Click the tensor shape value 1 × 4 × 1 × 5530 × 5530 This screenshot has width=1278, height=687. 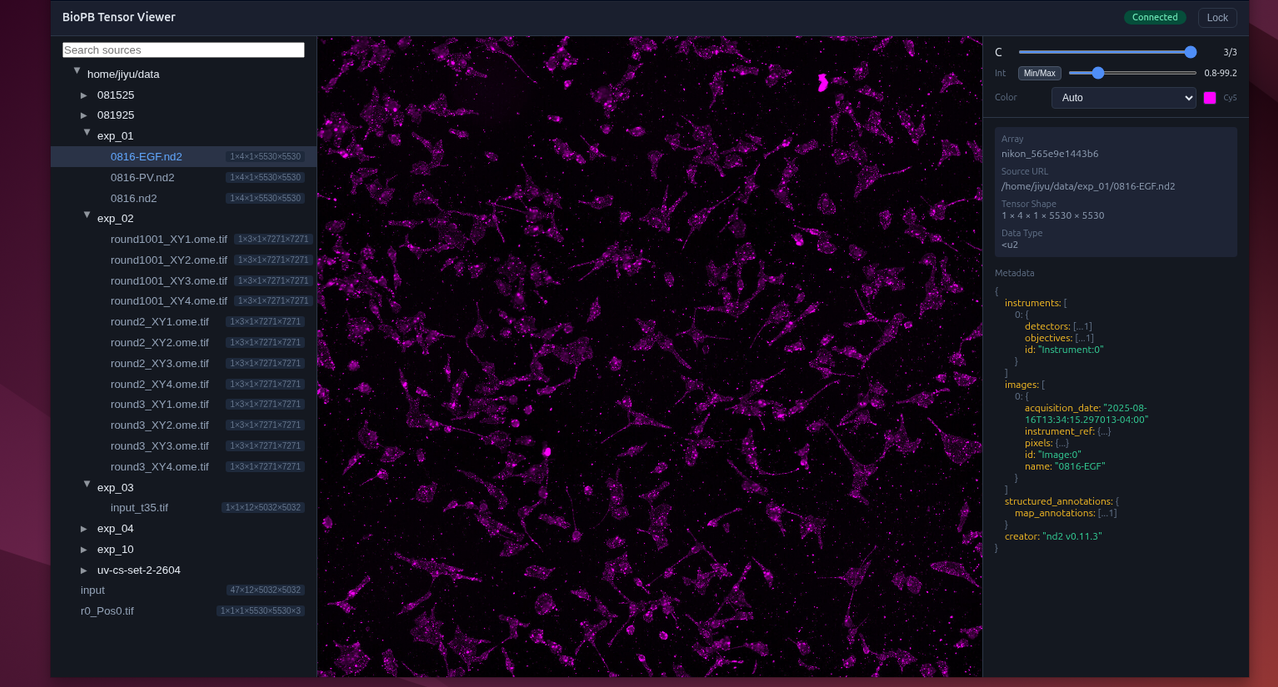coord(1053,215)
